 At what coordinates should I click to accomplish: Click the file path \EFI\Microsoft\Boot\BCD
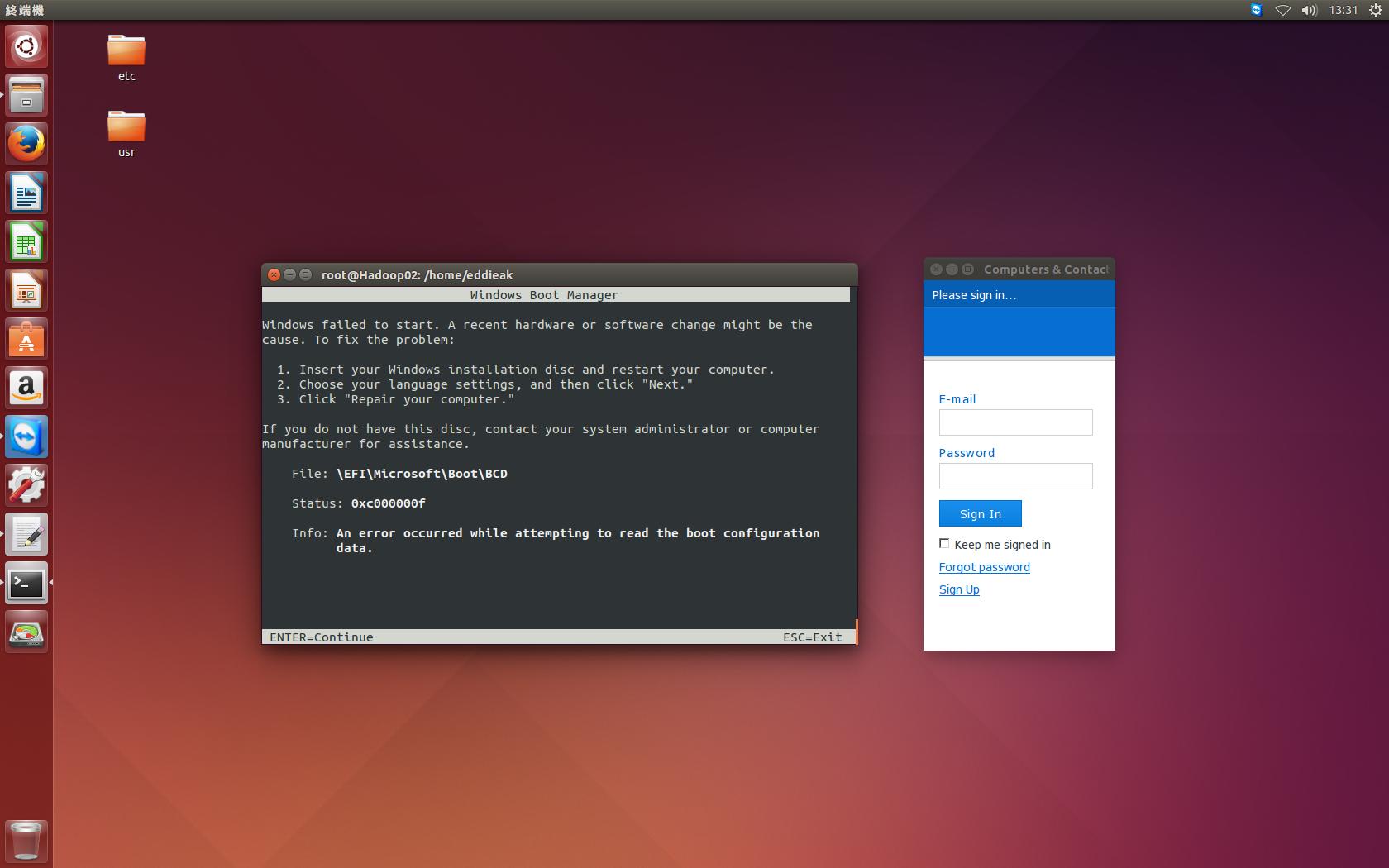click(x=422, y=474)
